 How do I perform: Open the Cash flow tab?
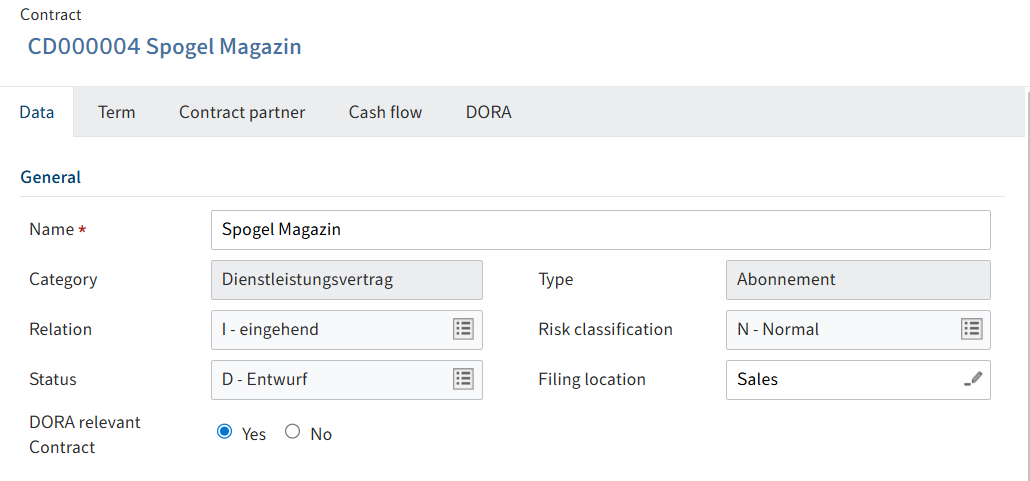(386, 112)
